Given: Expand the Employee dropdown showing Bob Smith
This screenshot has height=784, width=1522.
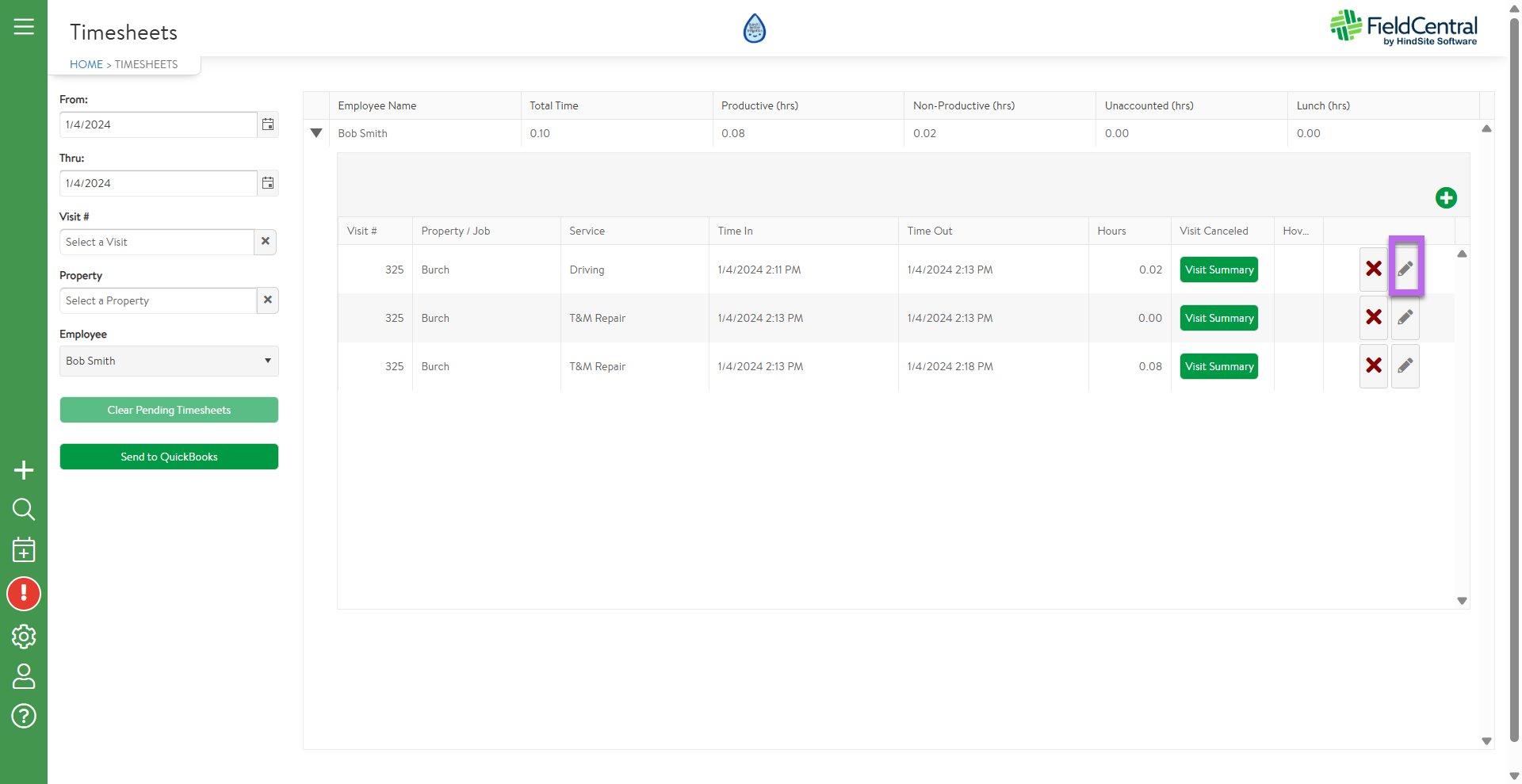Looking at the screenshot, I should pos(169,361).
